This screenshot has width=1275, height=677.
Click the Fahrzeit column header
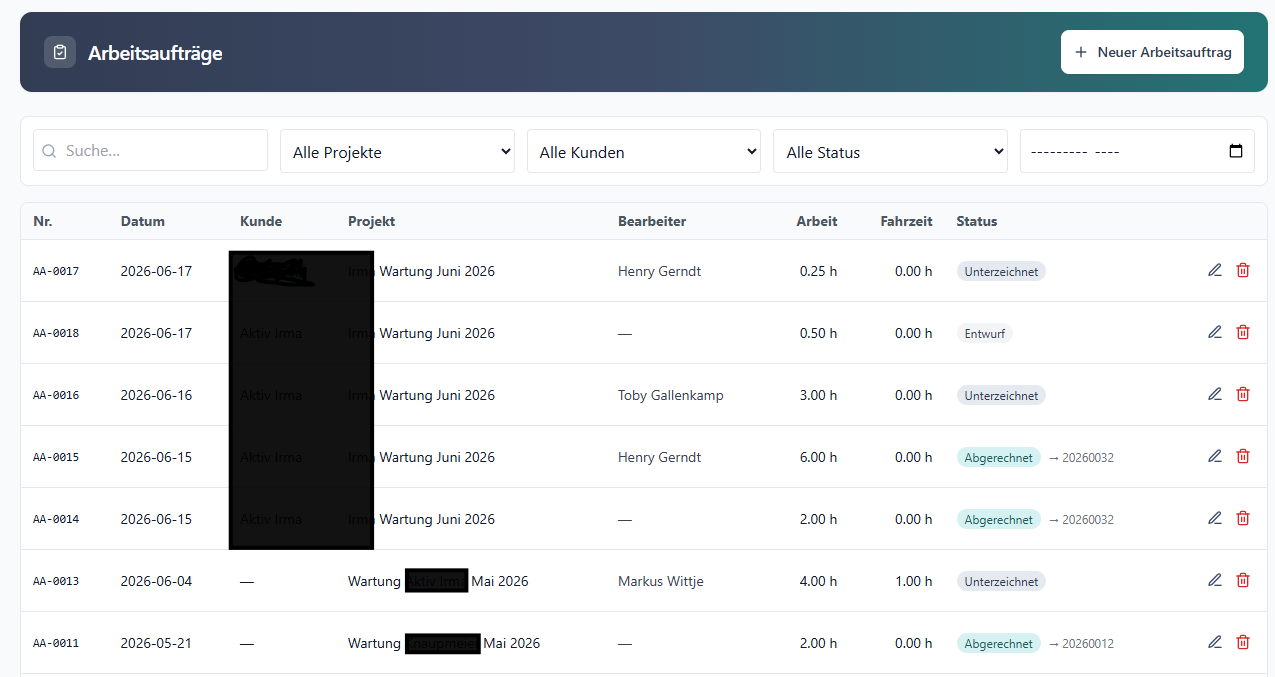click(907, 221)
